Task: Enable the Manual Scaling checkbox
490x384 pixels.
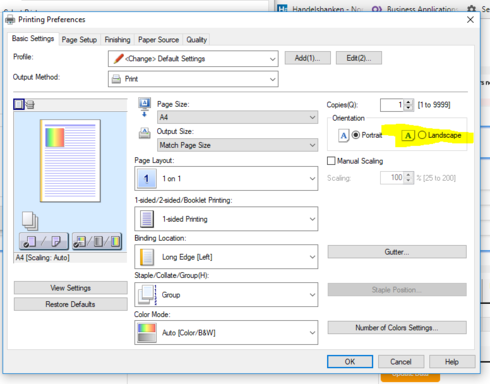Action: pos(331,161)
